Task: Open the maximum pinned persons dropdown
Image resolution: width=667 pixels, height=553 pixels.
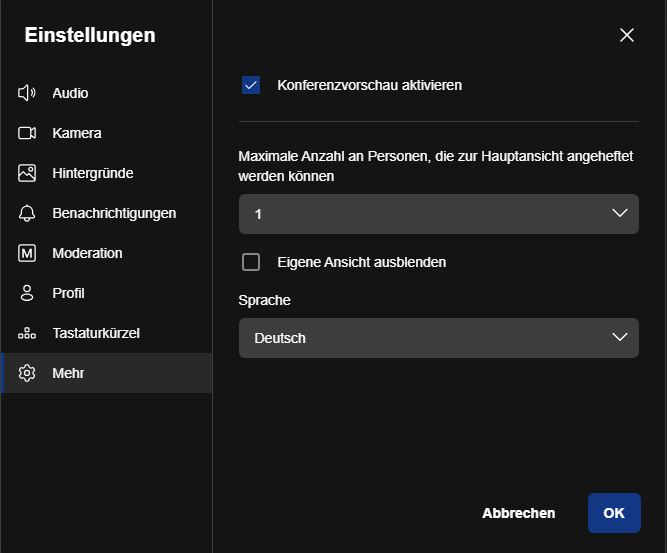Action: pos(439,214)
